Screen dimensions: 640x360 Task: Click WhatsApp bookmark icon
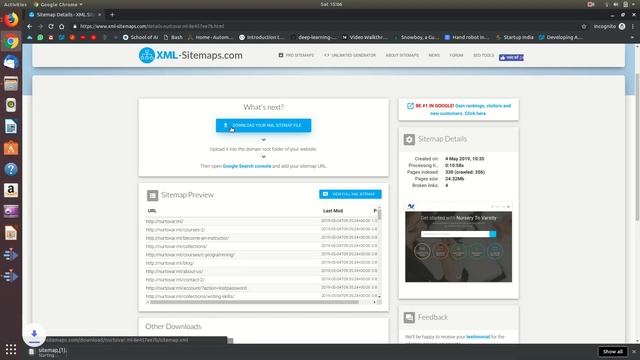pyautogui.click(x=40, y=37)
